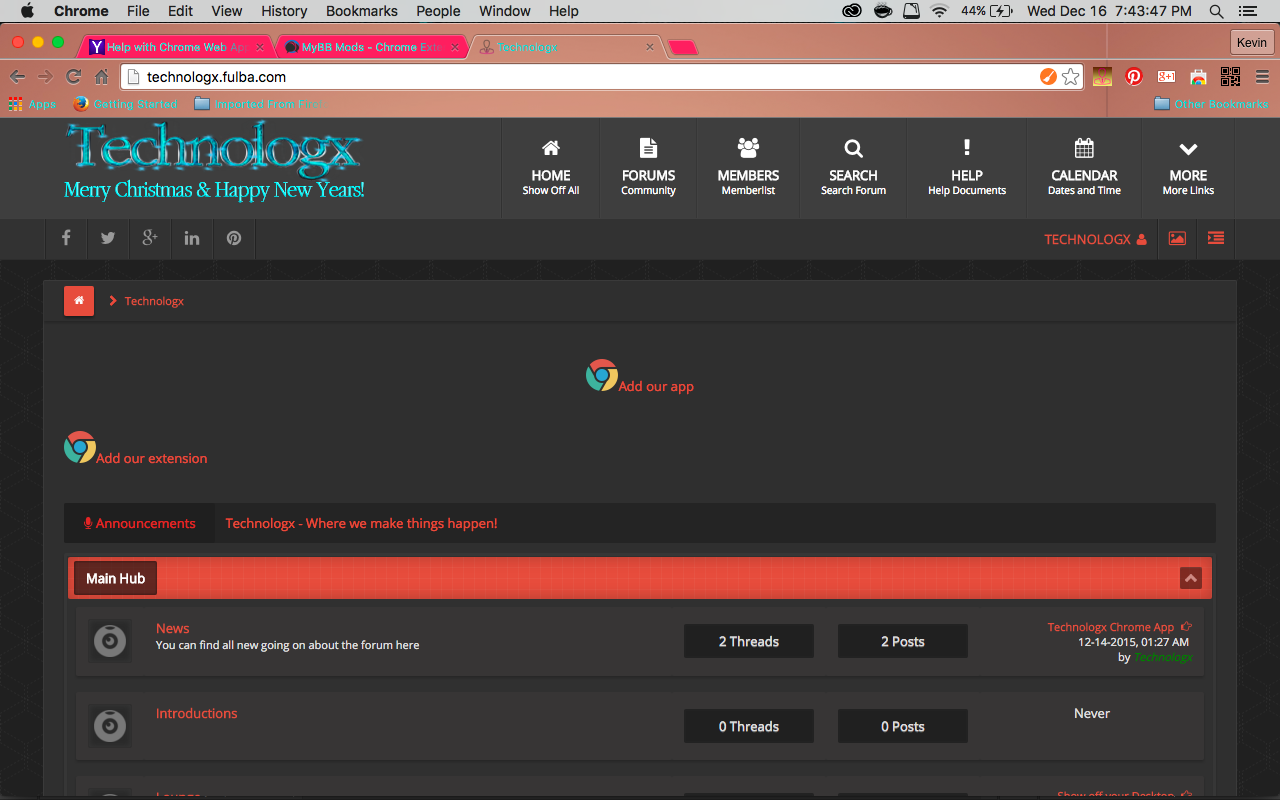
Task: Bookmark this page with the star icon
Action: [x=1071, y=77]
